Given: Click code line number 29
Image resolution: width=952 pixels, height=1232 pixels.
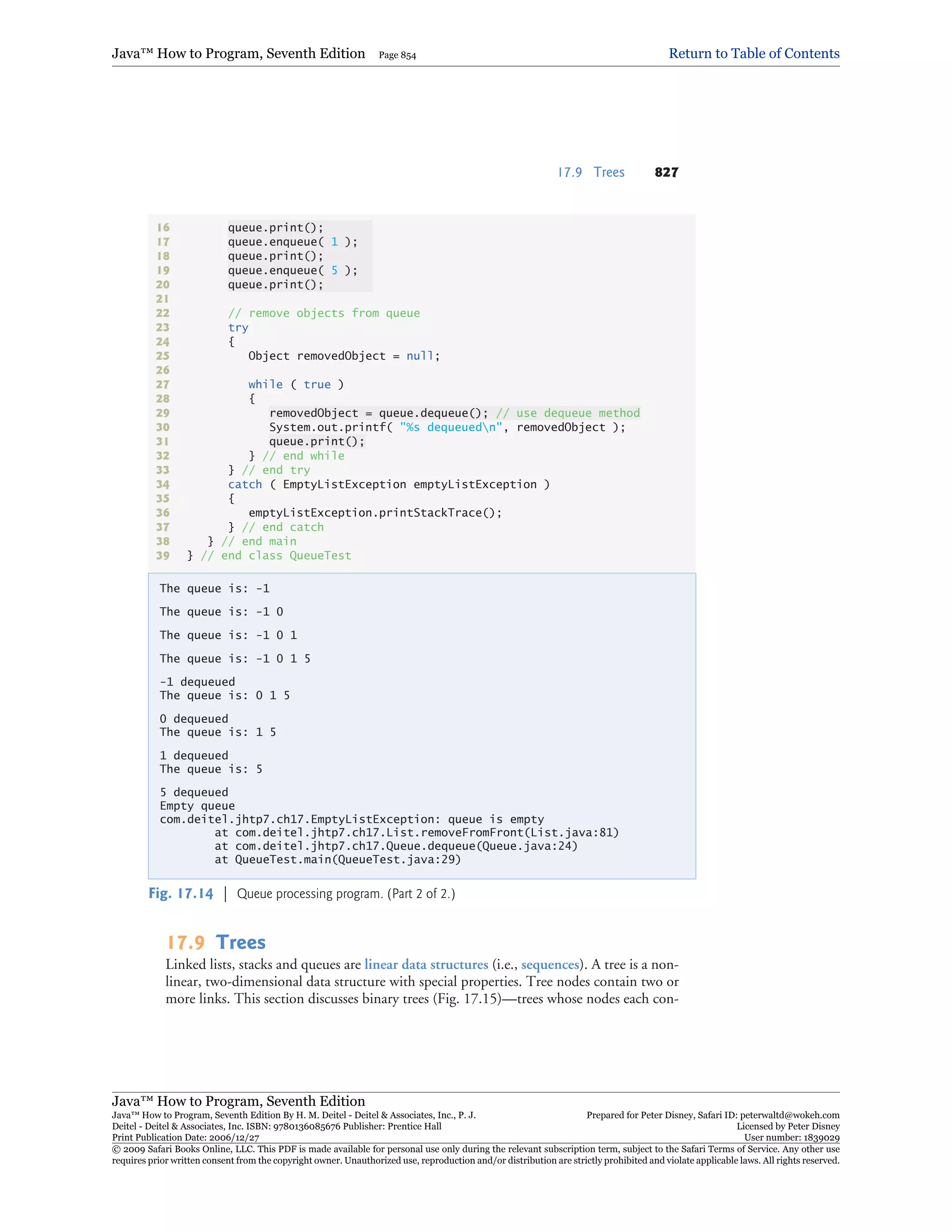Looking at the screenshot, I should click(x=162, y=413).
